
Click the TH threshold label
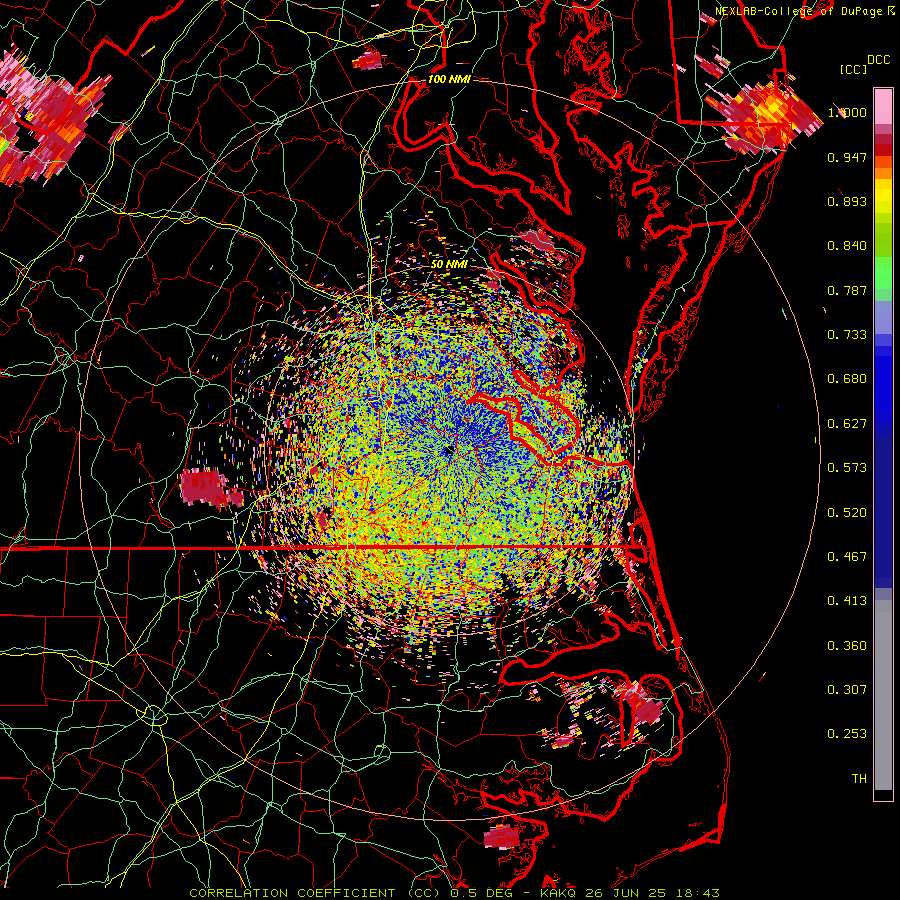click(859, 779)
